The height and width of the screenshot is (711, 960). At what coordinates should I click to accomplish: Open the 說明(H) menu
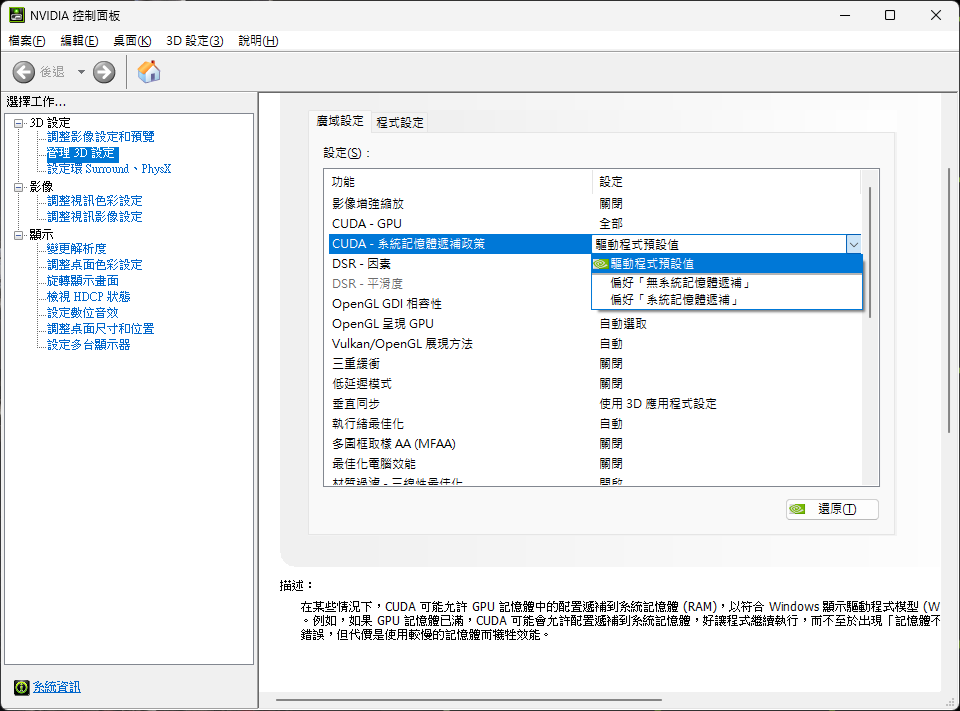[258, 40]
